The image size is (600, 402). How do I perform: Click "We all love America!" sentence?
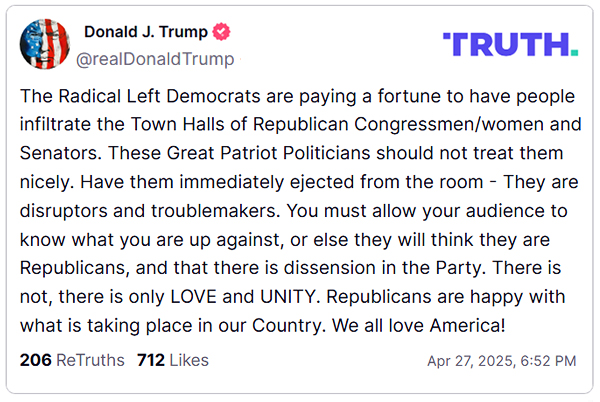419,326
